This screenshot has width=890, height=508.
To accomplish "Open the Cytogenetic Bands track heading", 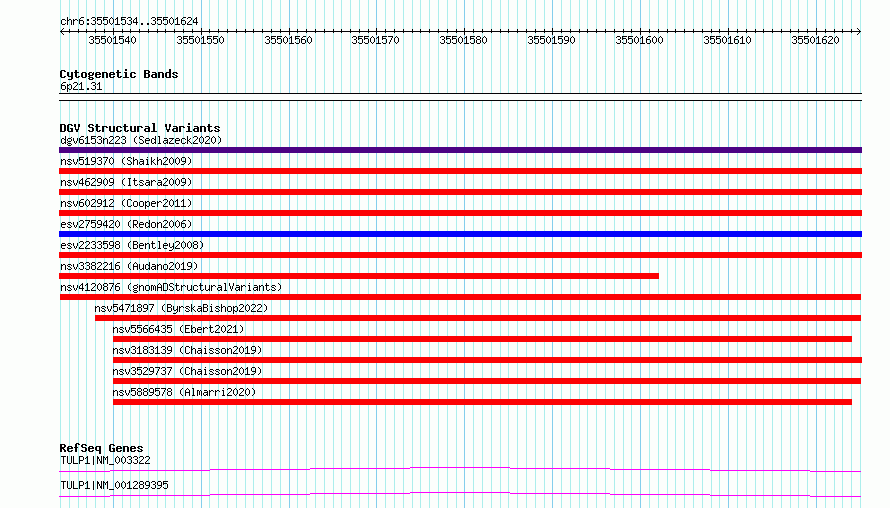I will (119, 74).
